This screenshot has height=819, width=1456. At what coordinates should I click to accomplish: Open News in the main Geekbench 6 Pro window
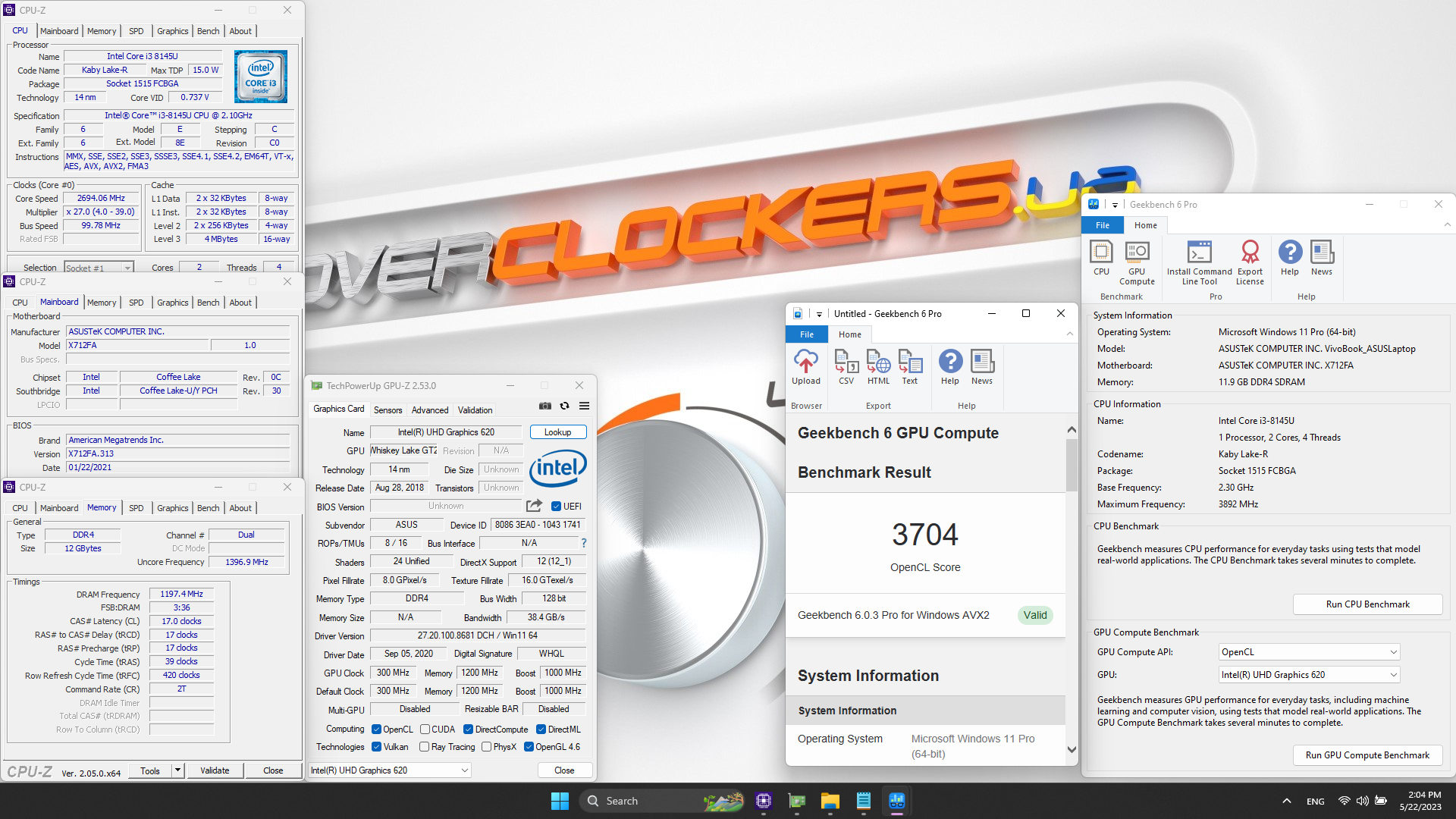(1322, 258)
